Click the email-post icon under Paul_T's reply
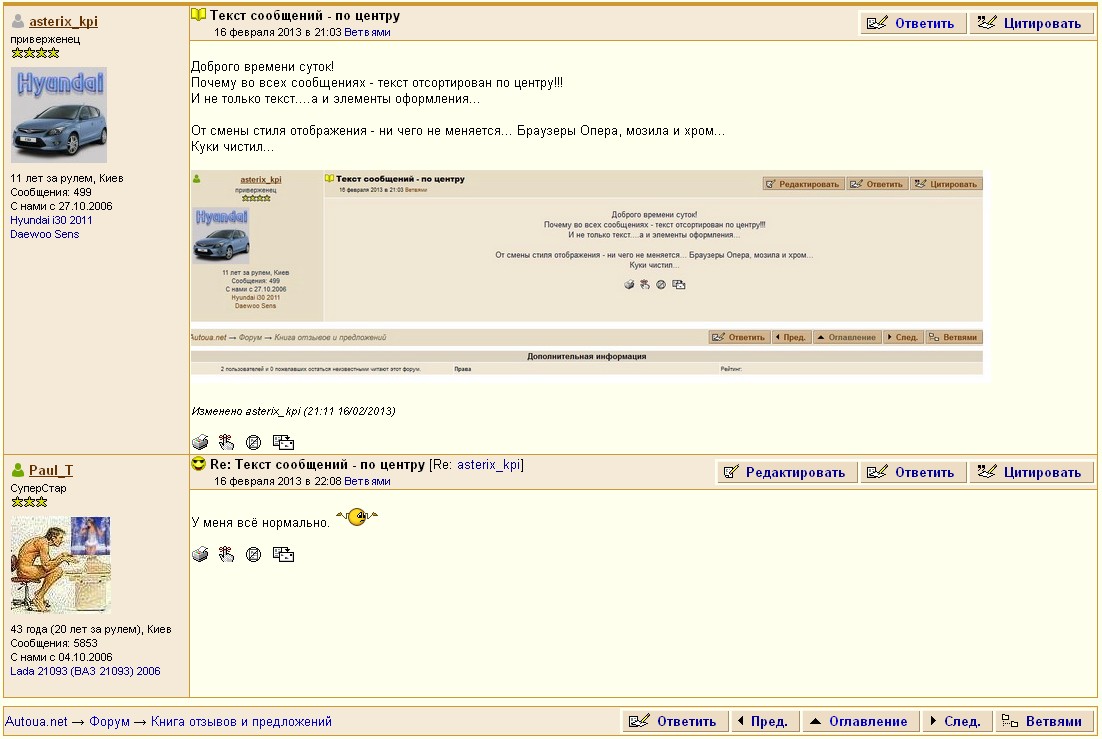 point(283,554)
